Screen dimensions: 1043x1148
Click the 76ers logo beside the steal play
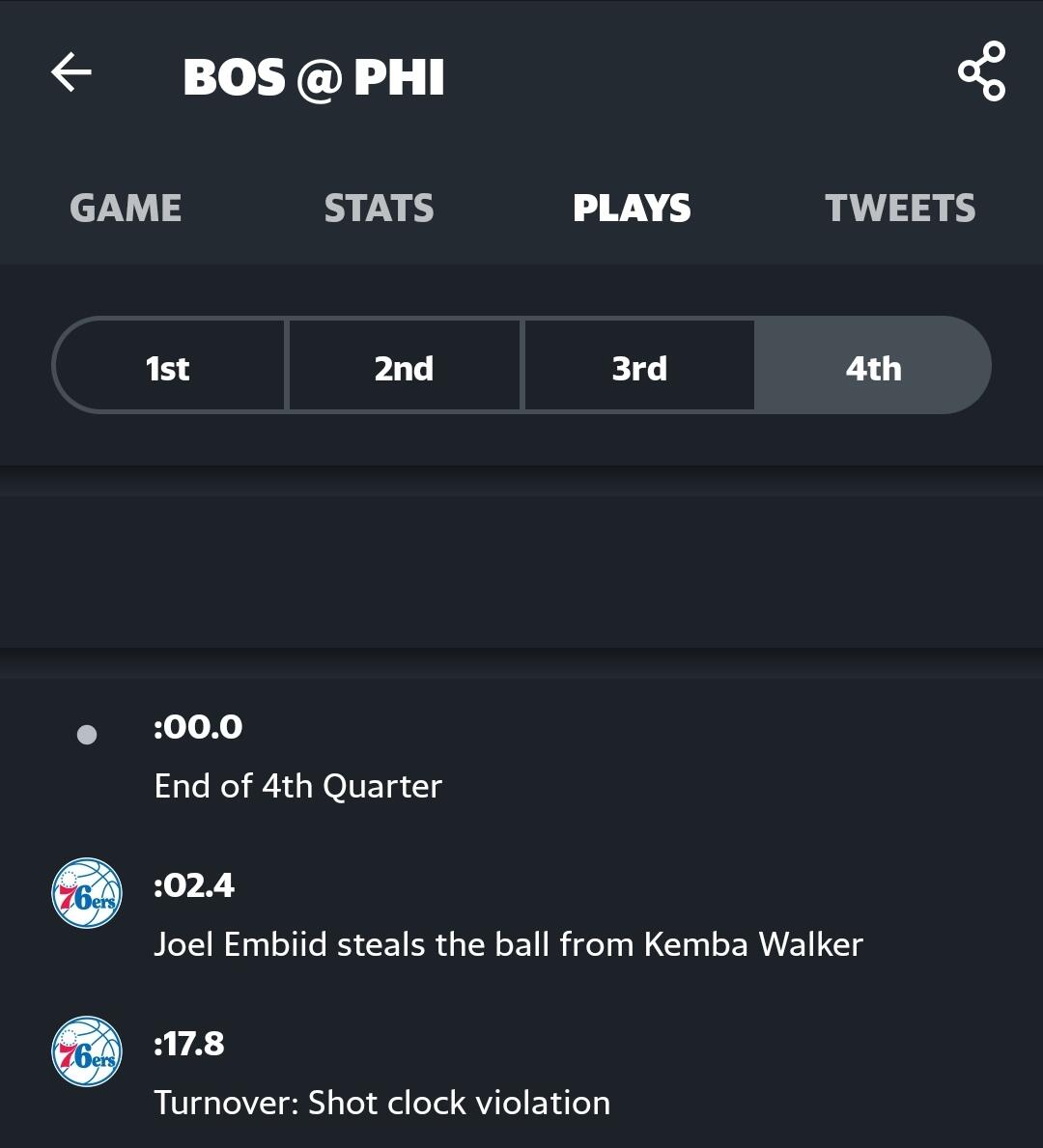pyautogui.click(x=86, y=893)
